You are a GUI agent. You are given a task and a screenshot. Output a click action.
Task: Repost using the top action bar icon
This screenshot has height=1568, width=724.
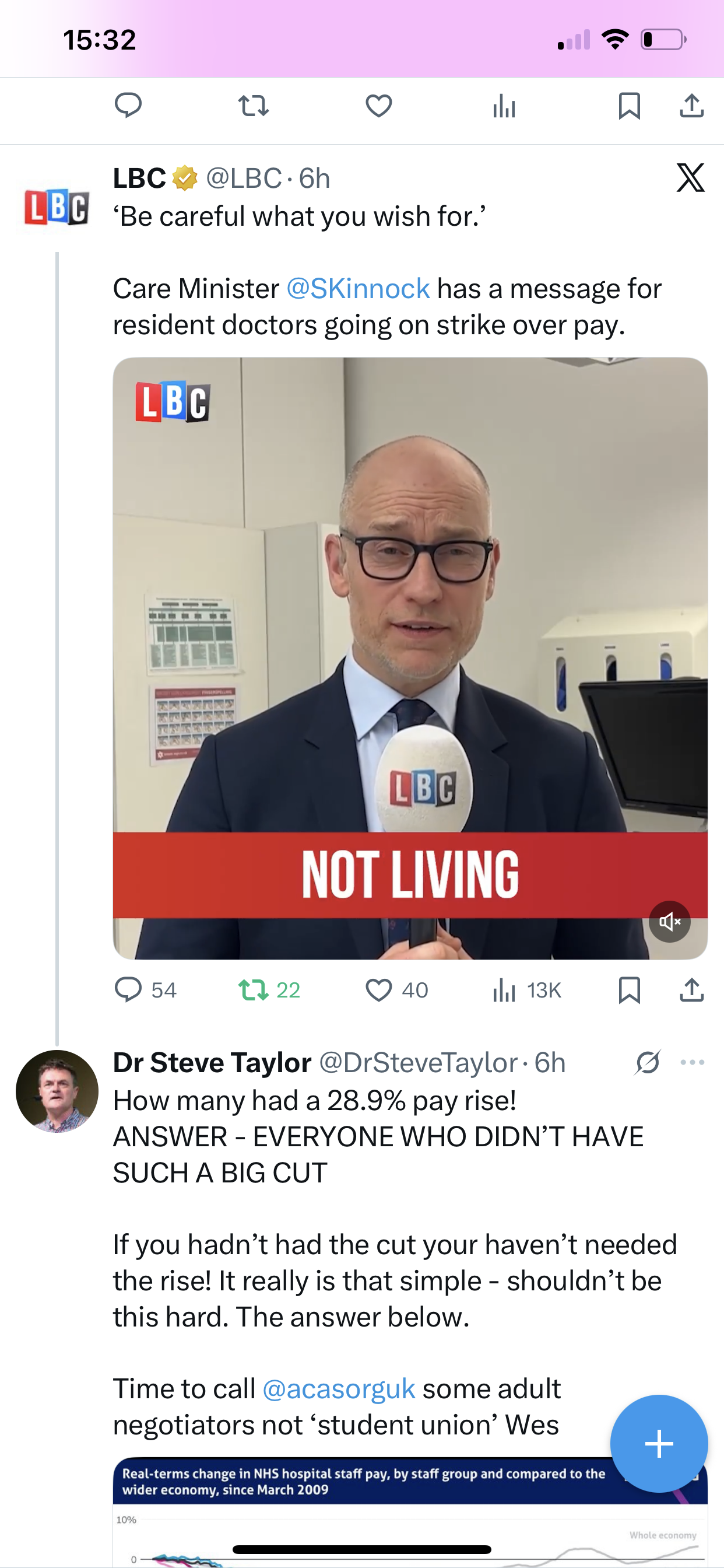[254, 106]
